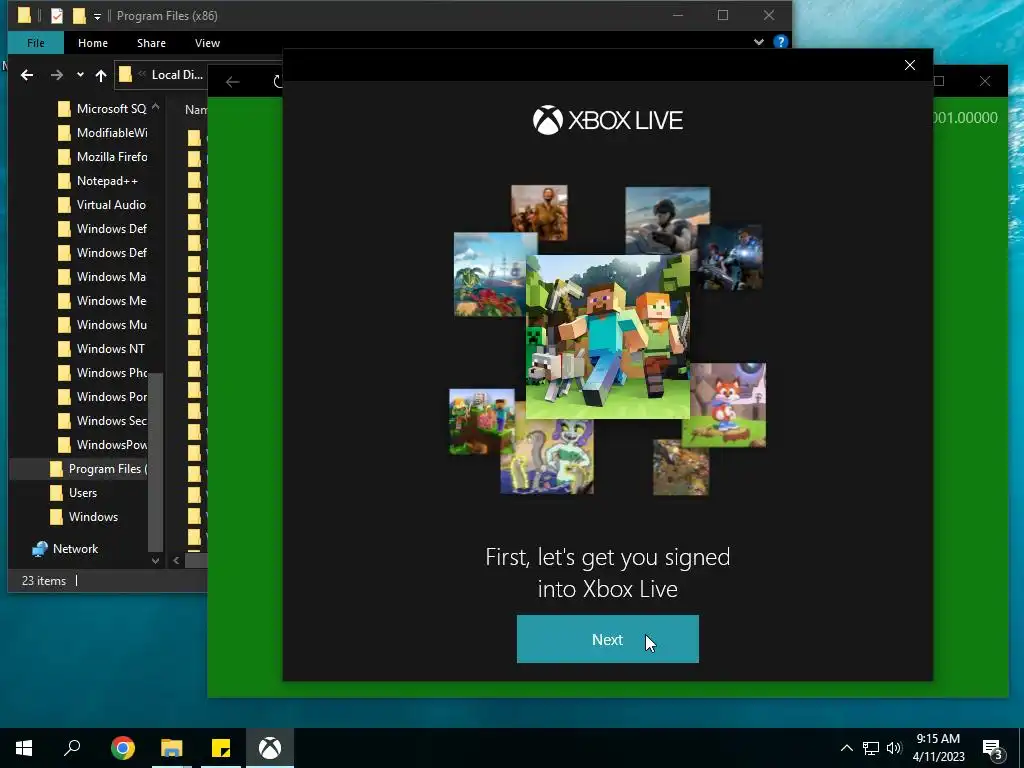Maximize the Program Files (x86) window

pyautogui.click(x=722, y=15)
